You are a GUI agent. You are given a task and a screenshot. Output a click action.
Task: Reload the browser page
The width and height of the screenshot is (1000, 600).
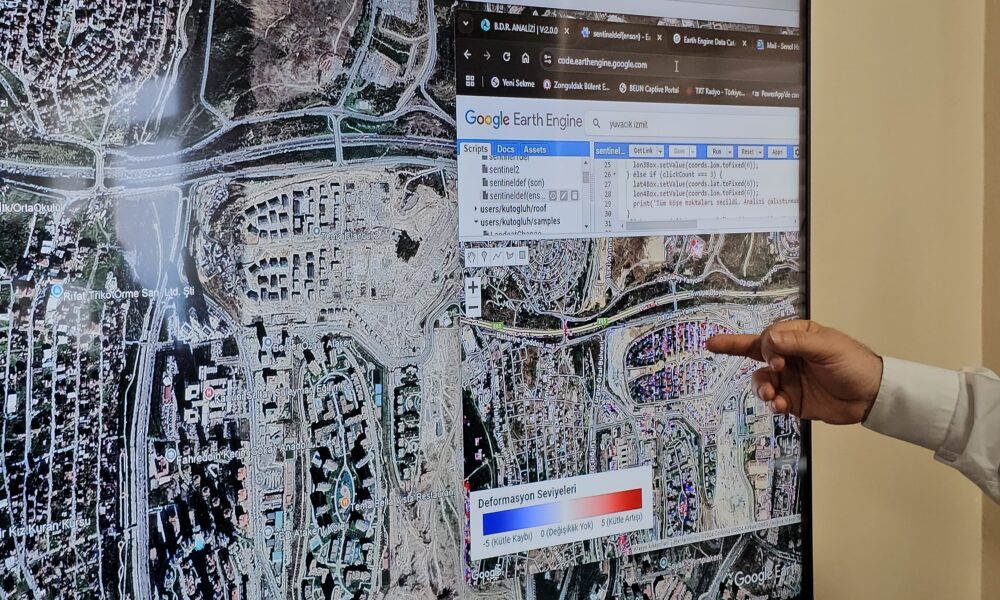tap(507, 57)
